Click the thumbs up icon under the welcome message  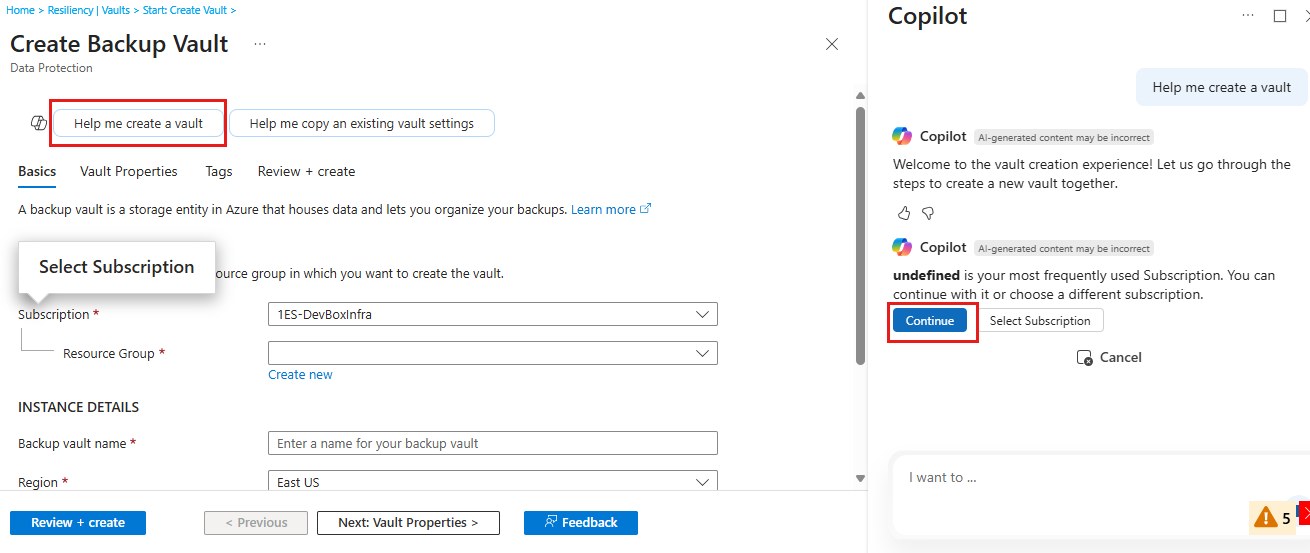904,213
